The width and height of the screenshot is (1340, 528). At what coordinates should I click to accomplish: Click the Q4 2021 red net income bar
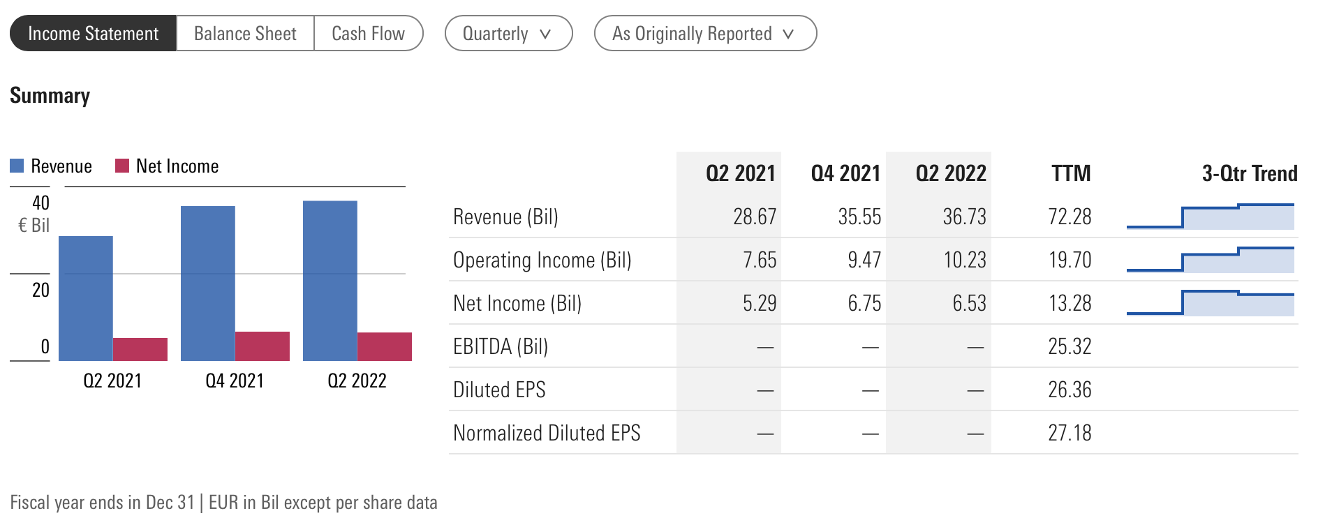coord(262,346)
